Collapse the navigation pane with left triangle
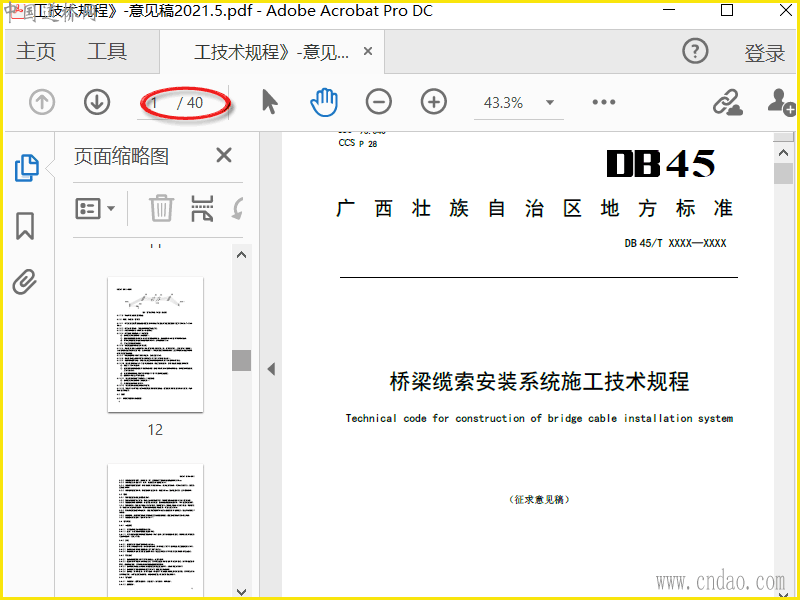Image resolution: width=800 pixels, height=600 pixels. (271, 369)
